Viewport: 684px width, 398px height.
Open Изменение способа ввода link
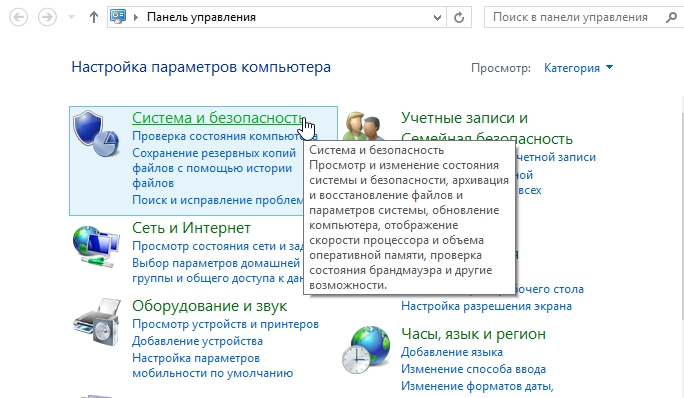click(473, 369)
